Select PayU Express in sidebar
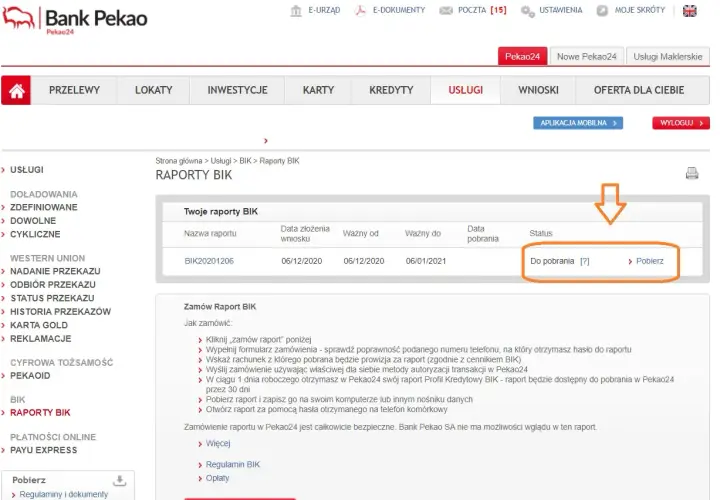 (x=44, y=450)
